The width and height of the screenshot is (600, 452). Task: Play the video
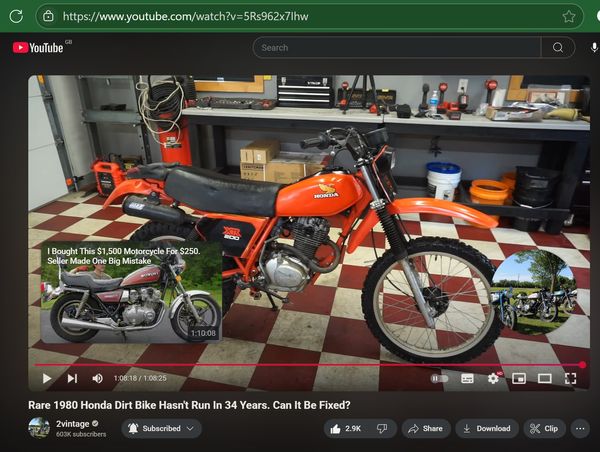(47, 379)
